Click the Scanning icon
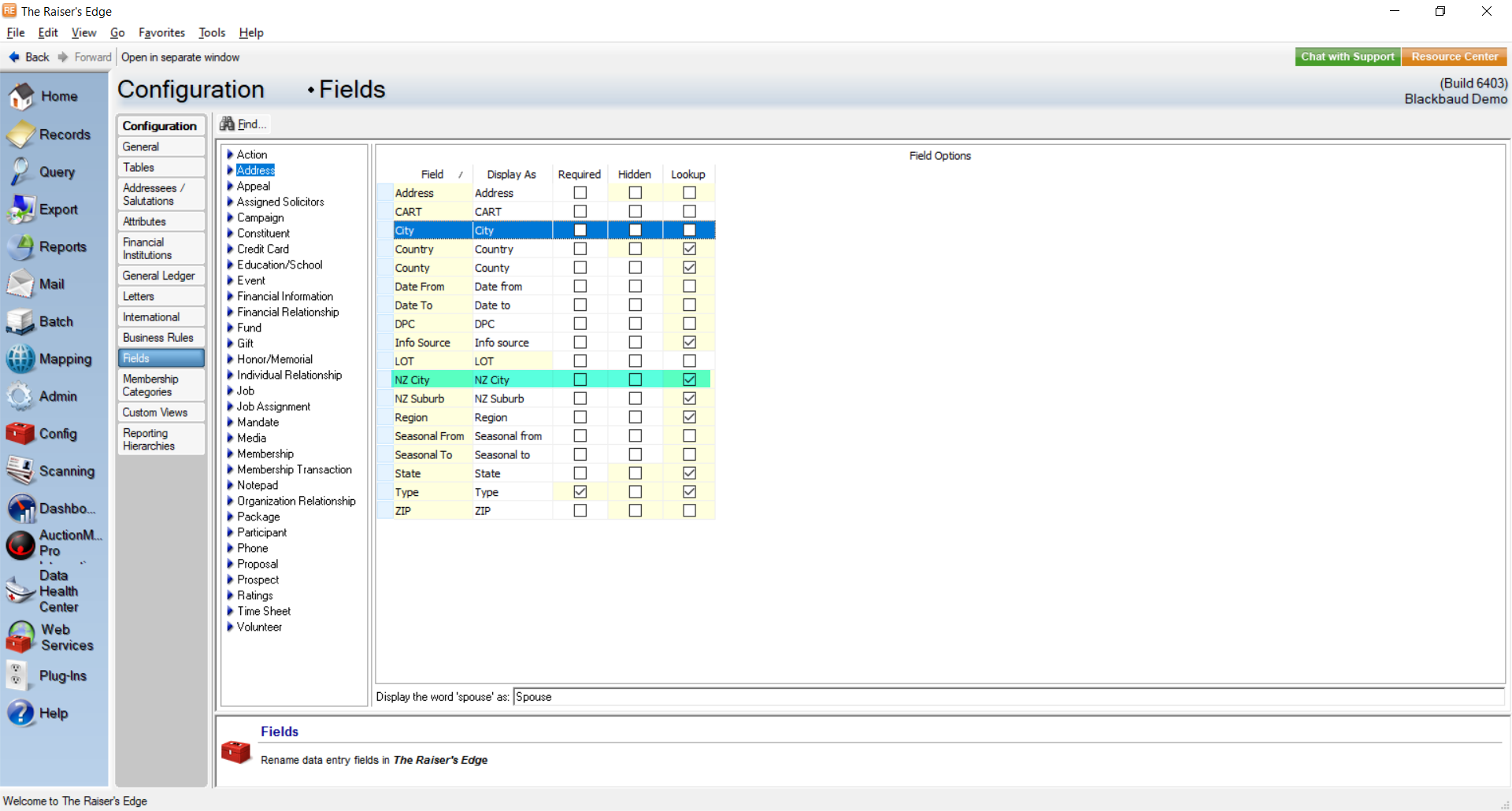The image size is (1512, 811). (20, 471)
